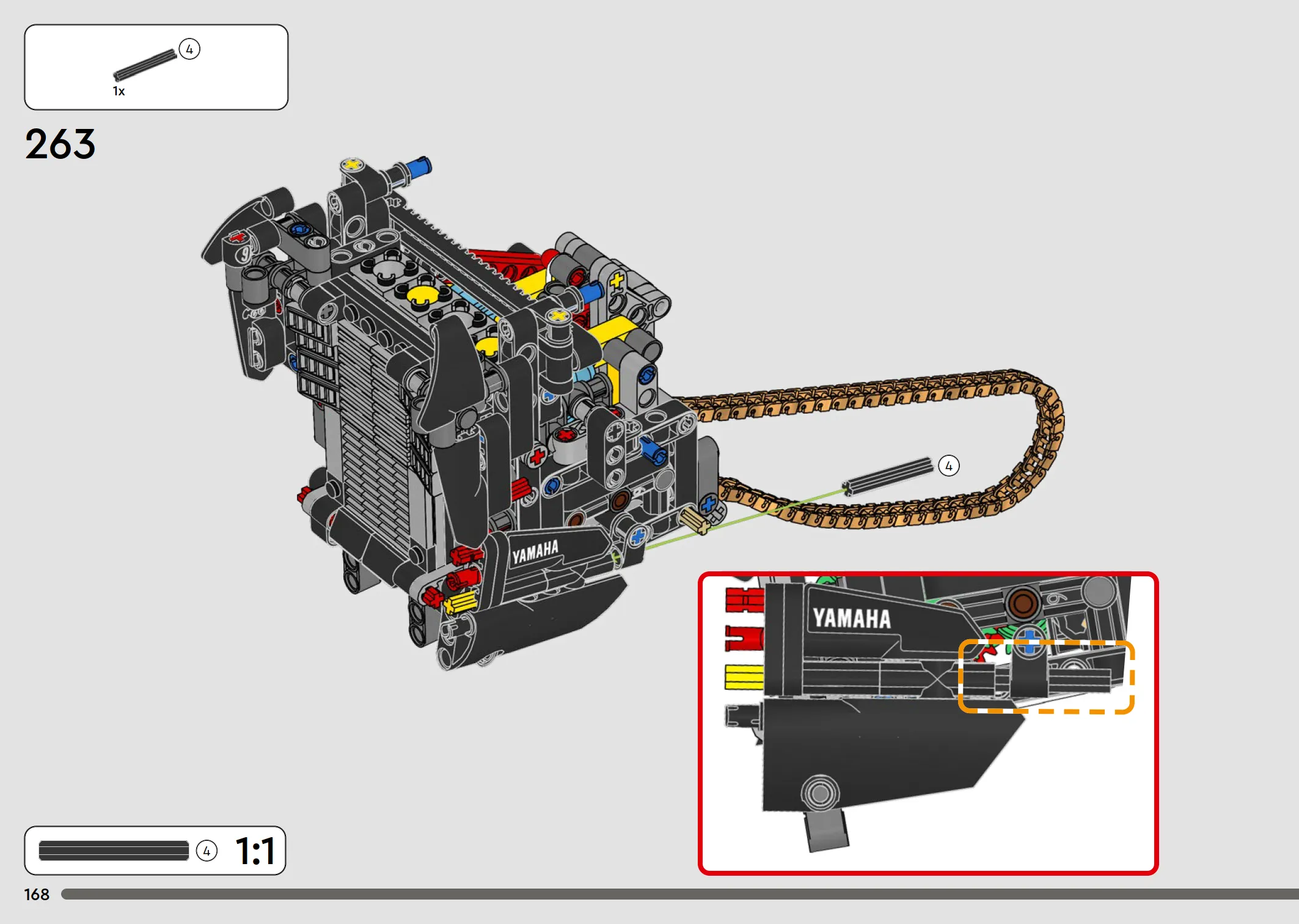Image resolution: width=1299 pixels, height=924 pixels.
Task: Click the page number 168
Action: pos(37,895)
